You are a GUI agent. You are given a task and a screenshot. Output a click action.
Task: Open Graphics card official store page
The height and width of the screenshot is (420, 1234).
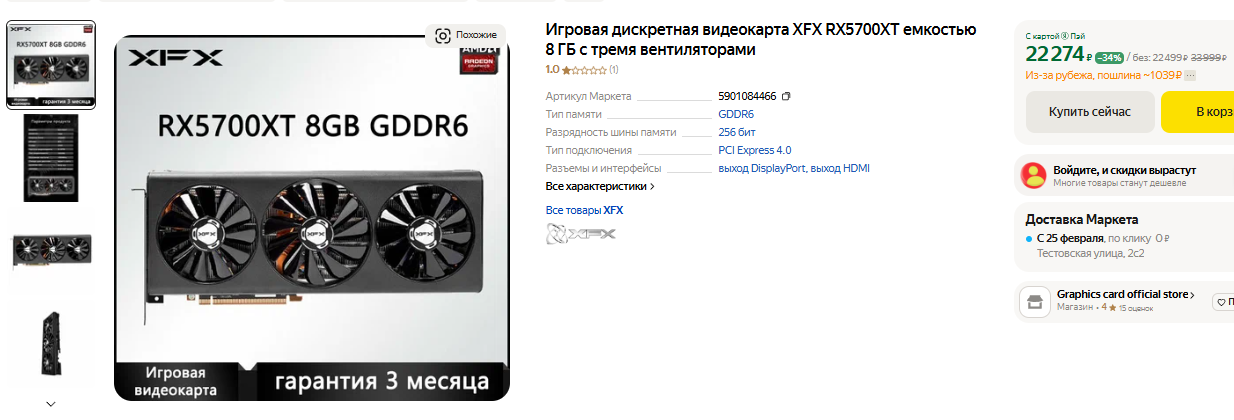click(x=1126, y=294)
